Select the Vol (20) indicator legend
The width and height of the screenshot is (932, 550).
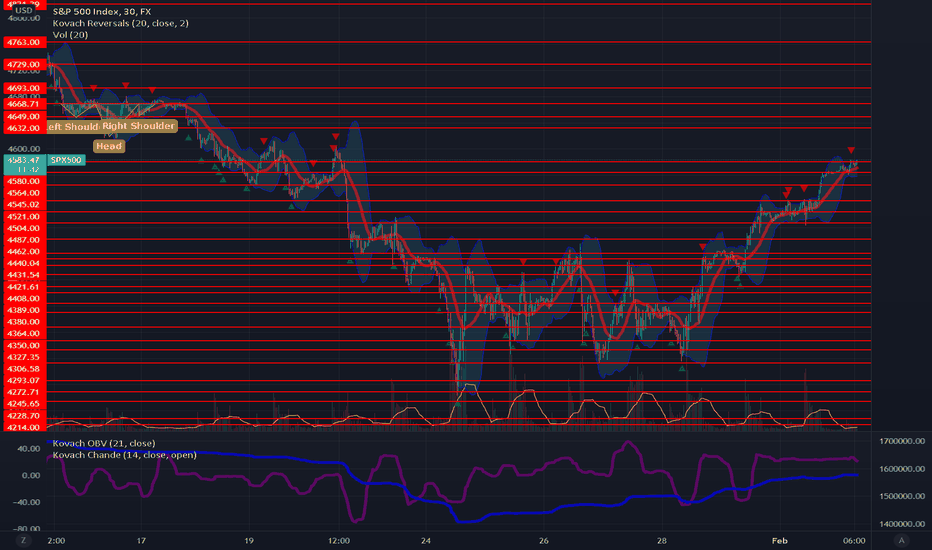(x=70, y=34)
